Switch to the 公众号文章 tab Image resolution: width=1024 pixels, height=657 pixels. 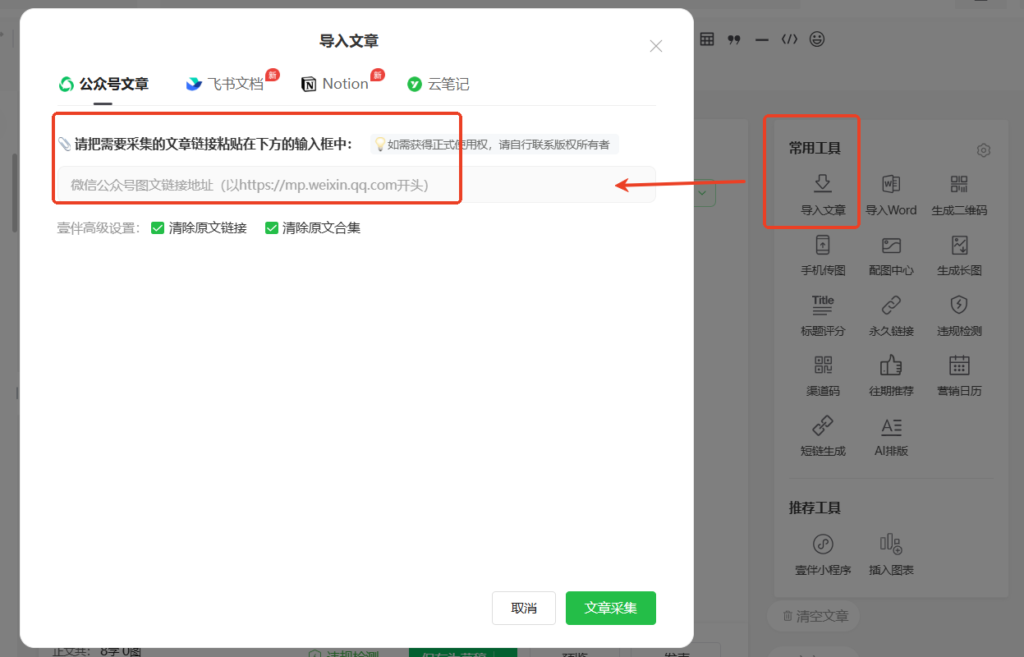tap(103, 84)
